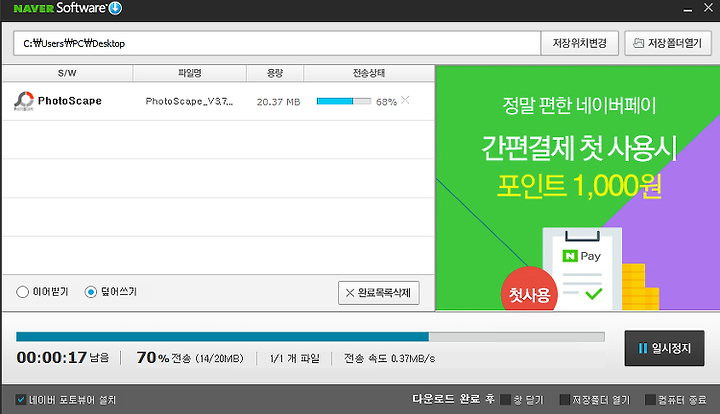Click the C:\Users\PC\Desktop path field

point(277,44)
